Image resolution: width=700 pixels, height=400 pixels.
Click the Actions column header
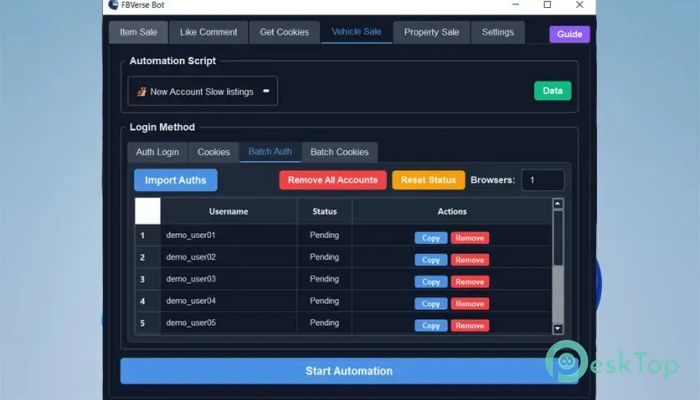pyautogui.click(x=452, y=211)
